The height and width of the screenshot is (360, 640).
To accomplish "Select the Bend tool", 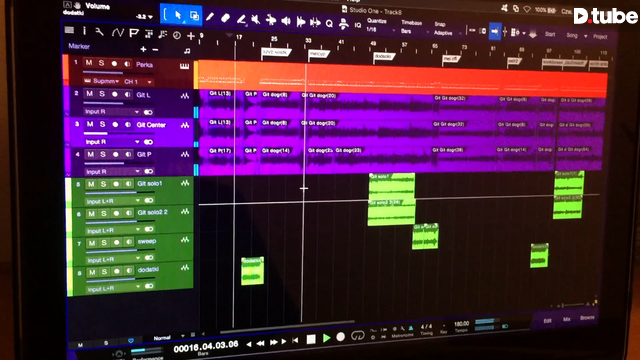I will click(x=271, y=20).
